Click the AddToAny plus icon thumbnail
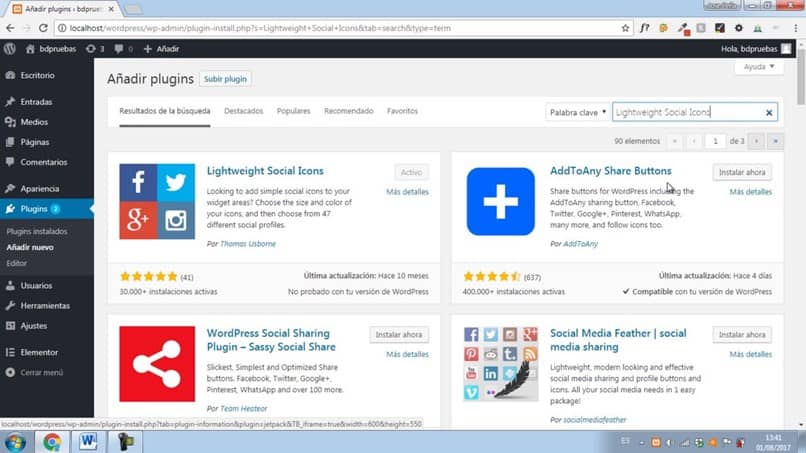The height and width of the screenshot is (453, 806). [x=501, y=202]
